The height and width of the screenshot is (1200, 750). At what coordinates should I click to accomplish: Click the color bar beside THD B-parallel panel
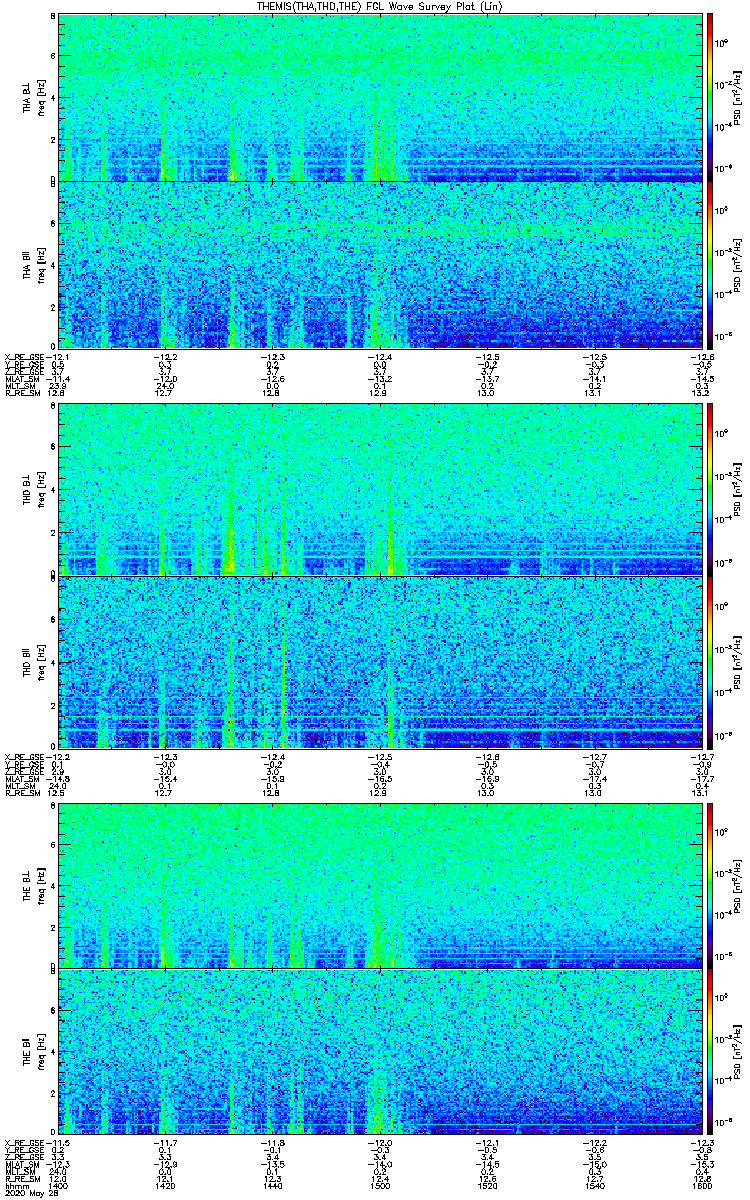coord(710,661)
